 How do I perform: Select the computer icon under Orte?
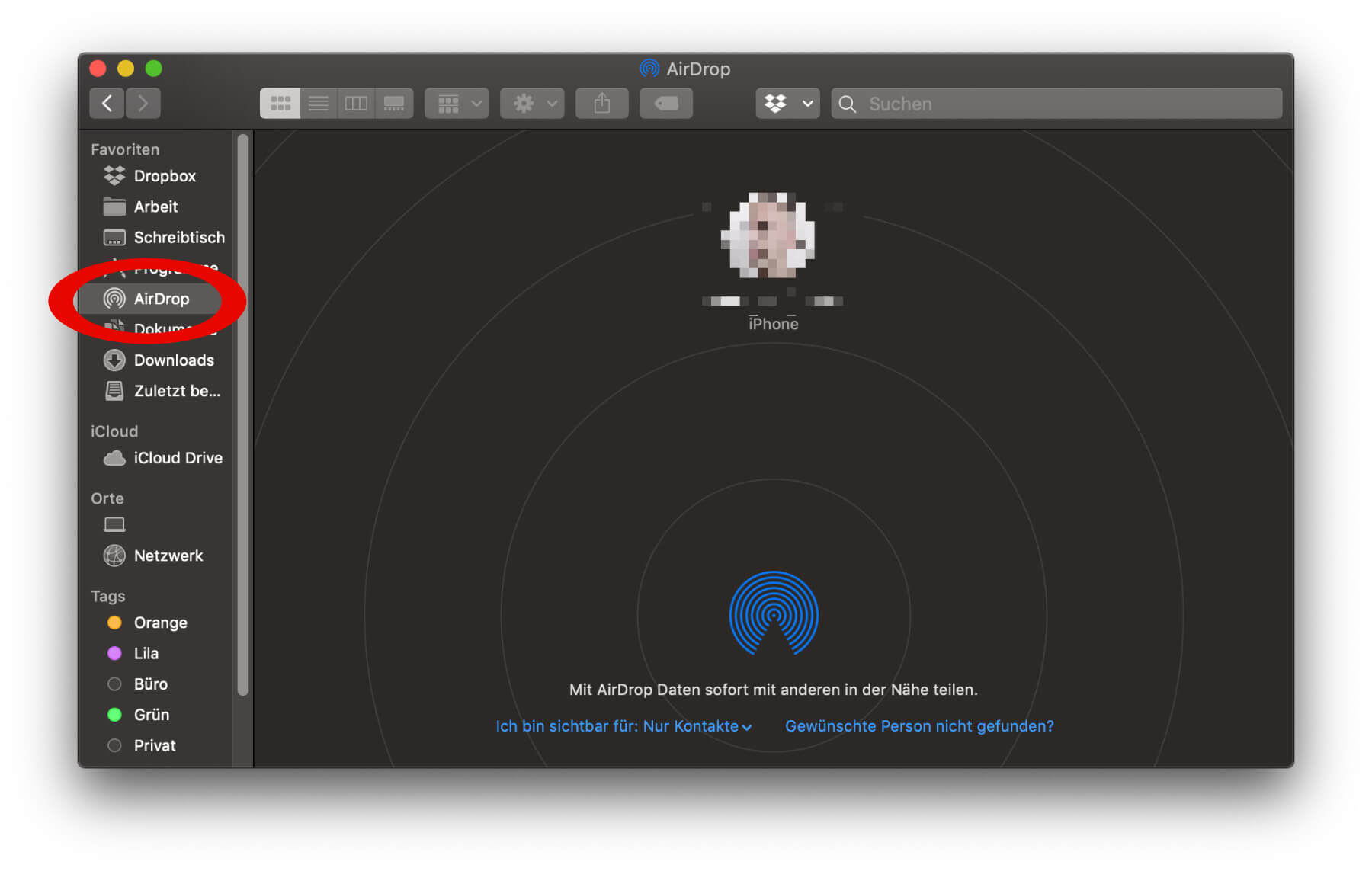[114, 524]
